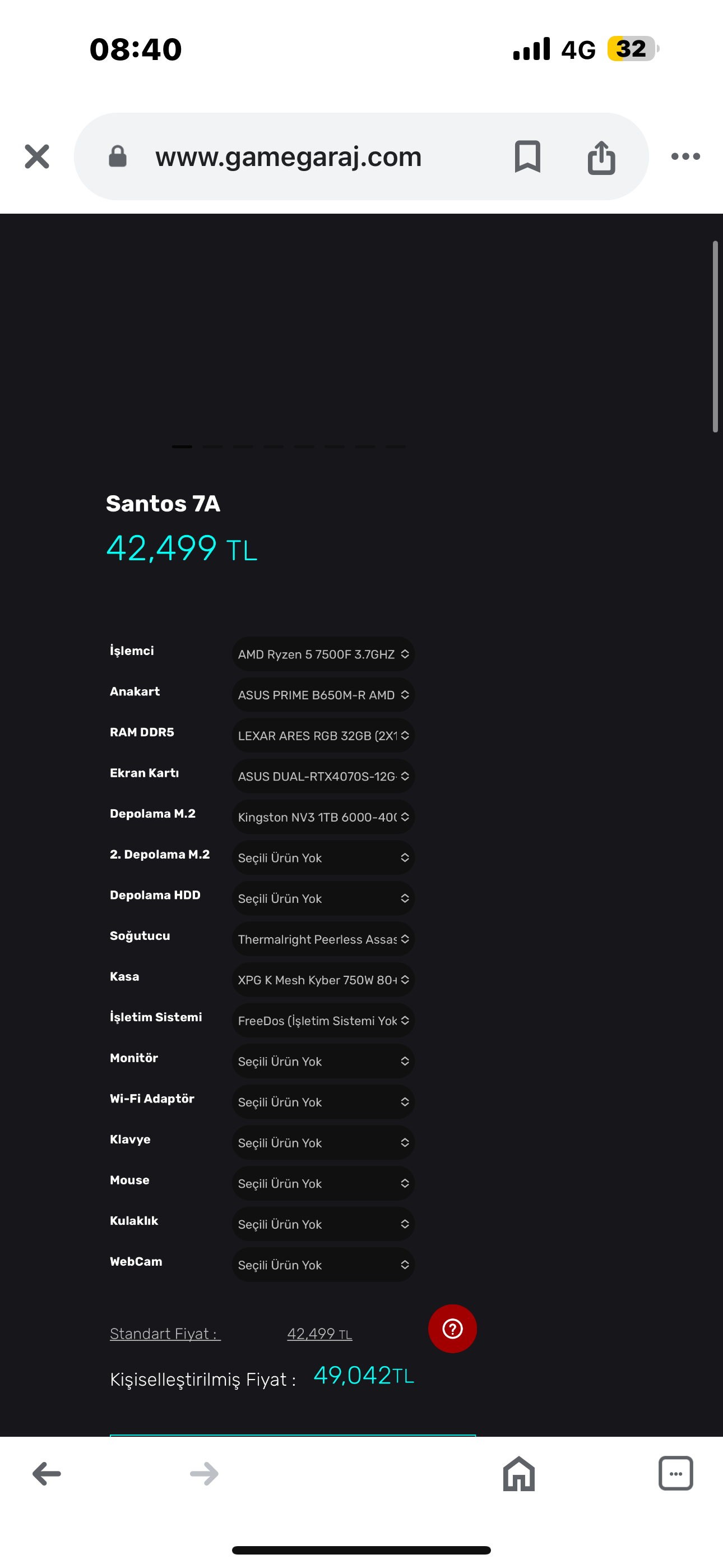Image resolution: width=723 pixels, height=1568 pixels.
Task: Open the tabs menu icon at bottom right
Action: click(675, 1473)
